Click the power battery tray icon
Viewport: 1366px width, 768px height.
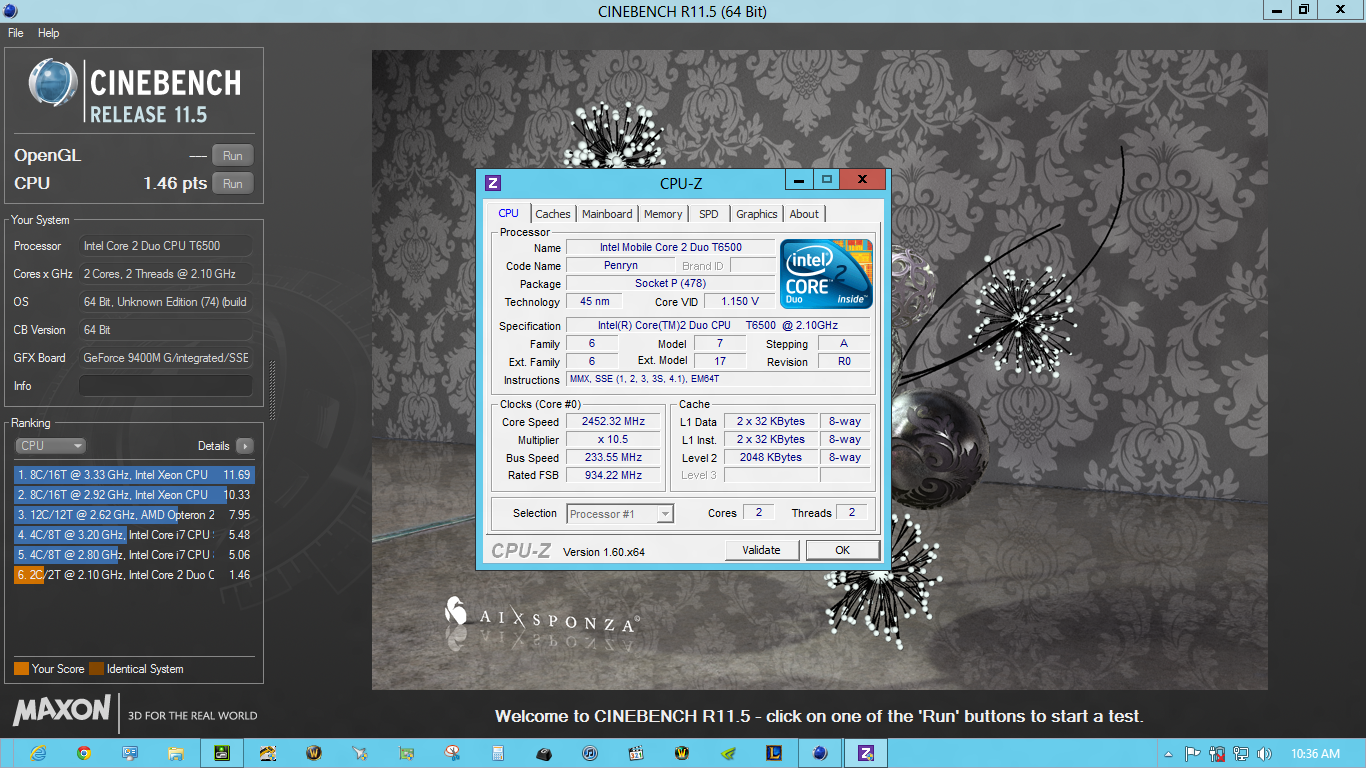pos(1217,754)
